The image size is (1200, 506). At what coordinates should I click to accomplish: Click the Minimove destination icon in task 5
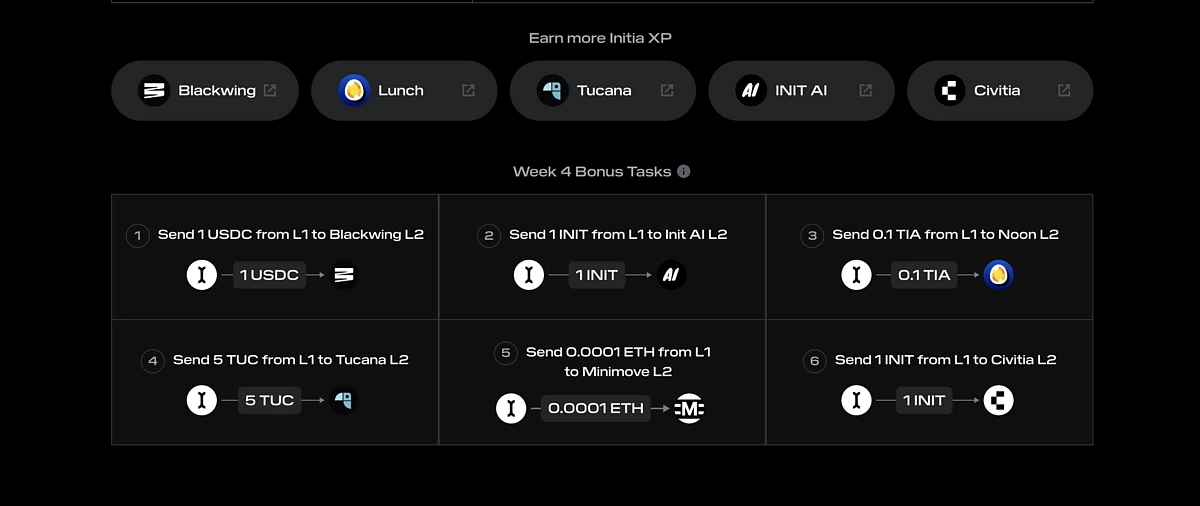[689, 408]
